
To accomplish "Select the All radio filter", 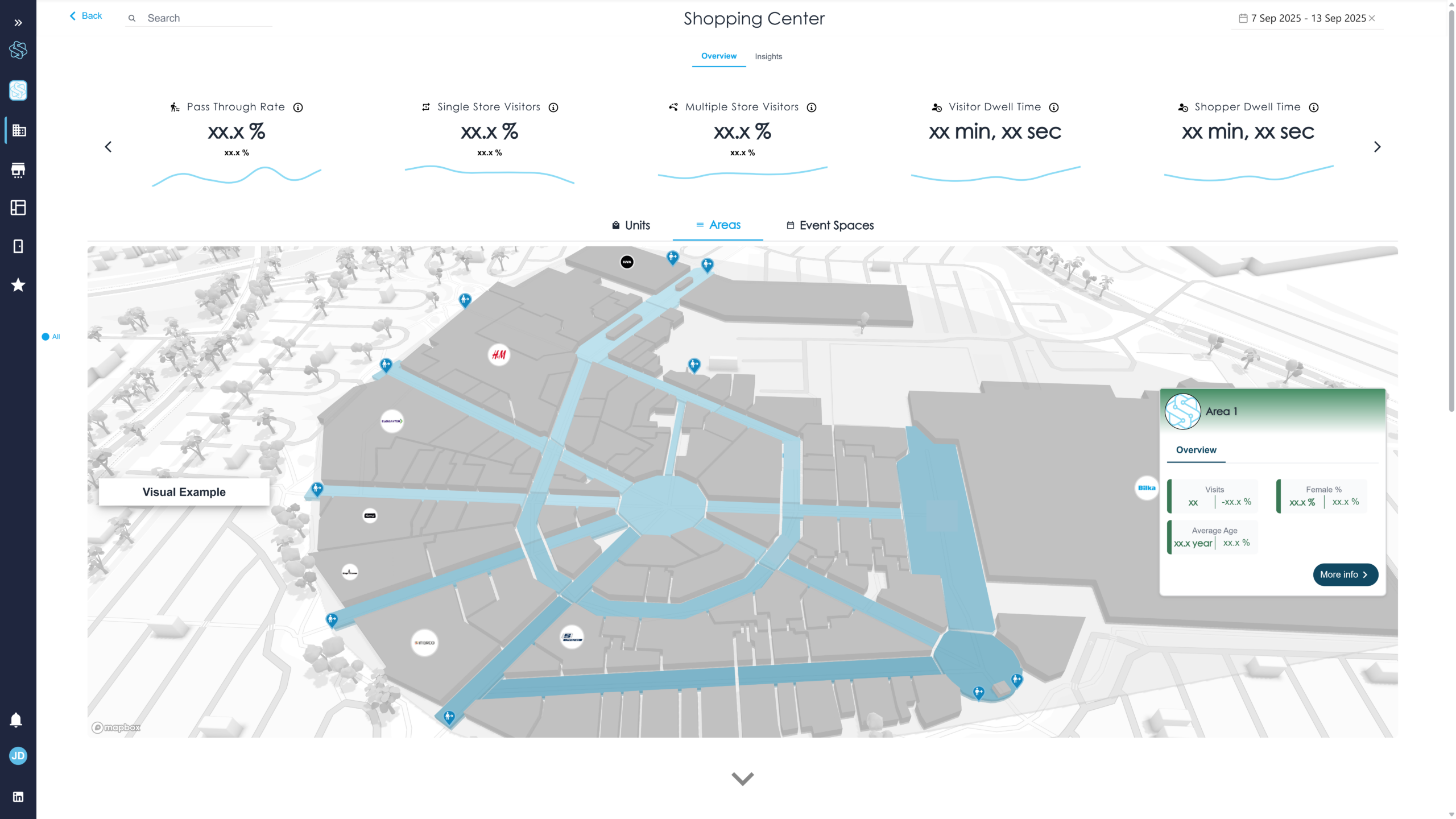I will click(45, 337).
